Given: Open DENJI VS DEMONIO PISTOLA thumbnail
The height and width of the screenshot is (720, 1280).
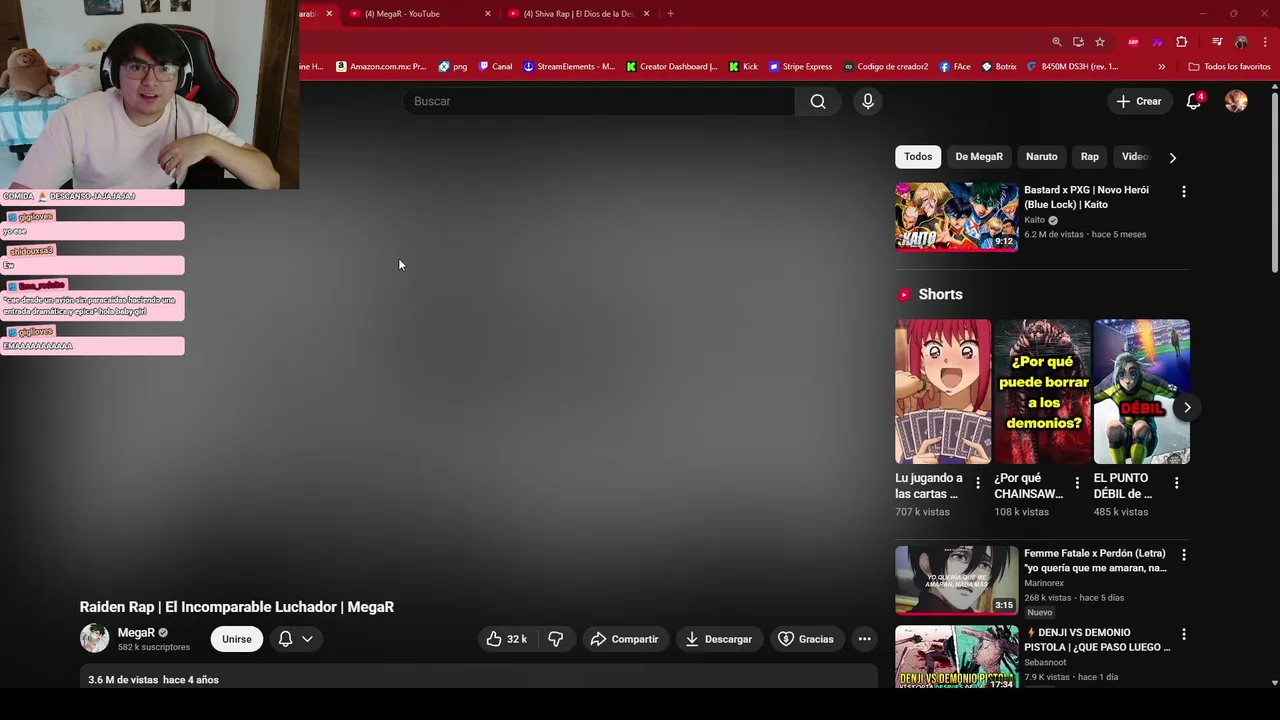Looking at the screenshot, I should tap(956, 657).
